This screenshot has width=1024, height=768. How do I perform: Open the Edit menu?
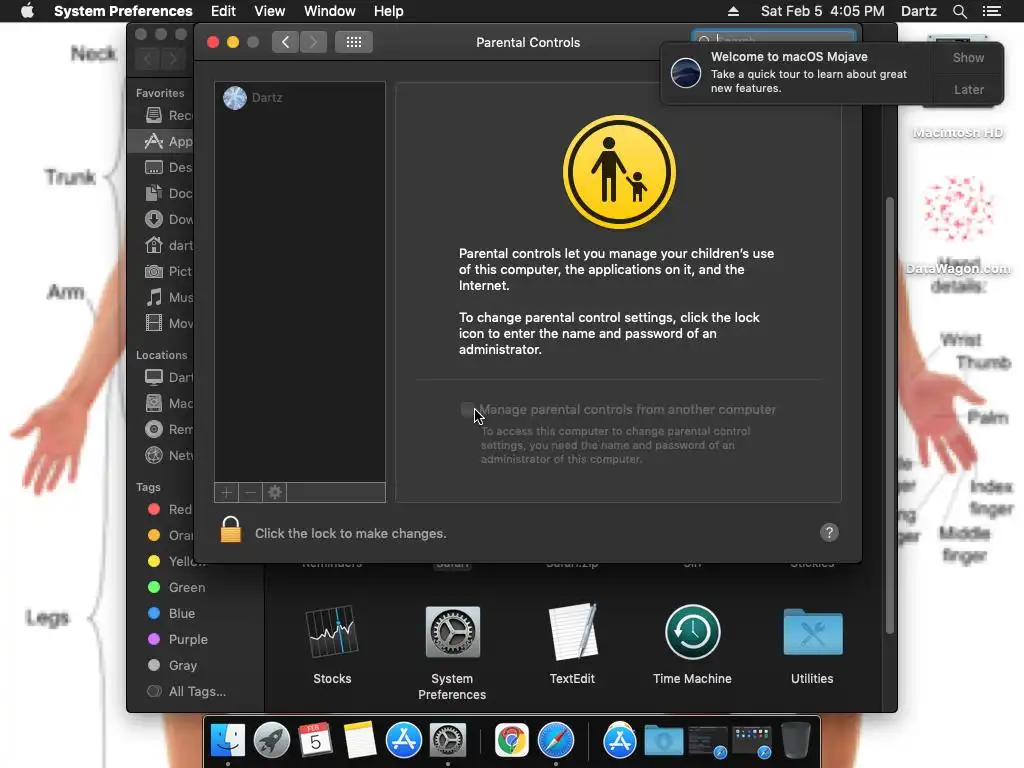pyautogui.click(x=223, y=11)
